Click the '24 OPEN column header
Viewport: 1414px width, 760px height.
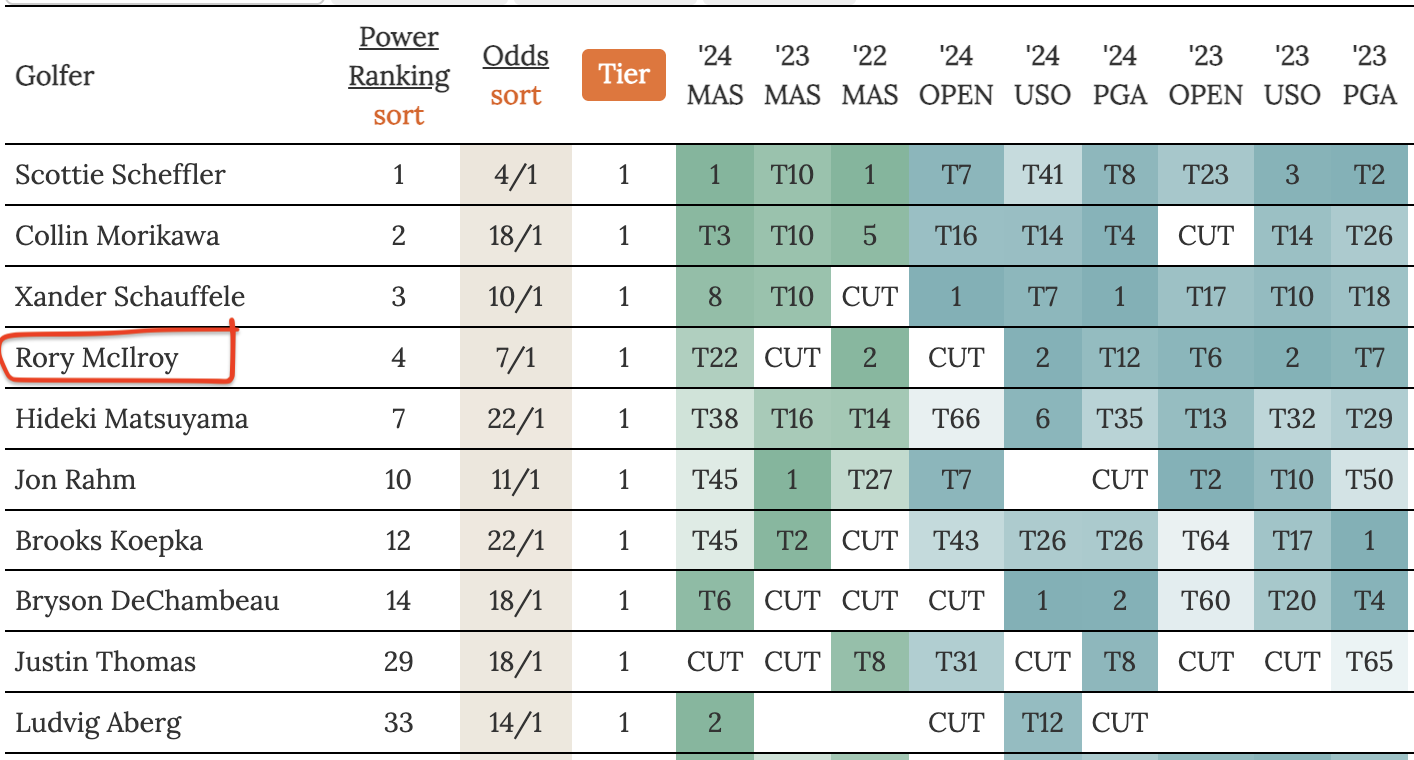[956, 75]
